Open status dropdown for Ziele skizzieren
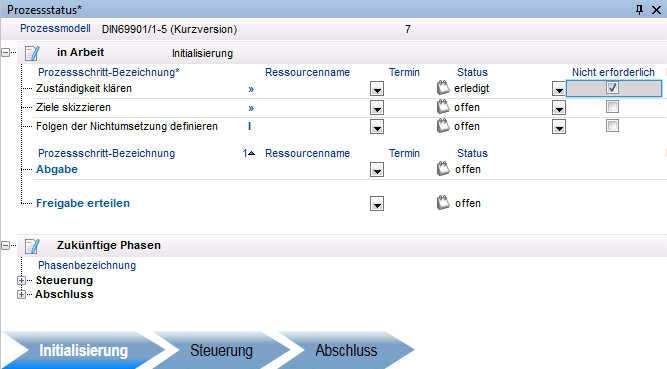Viewport: 667px width, 369px height. tap(559, 108)
